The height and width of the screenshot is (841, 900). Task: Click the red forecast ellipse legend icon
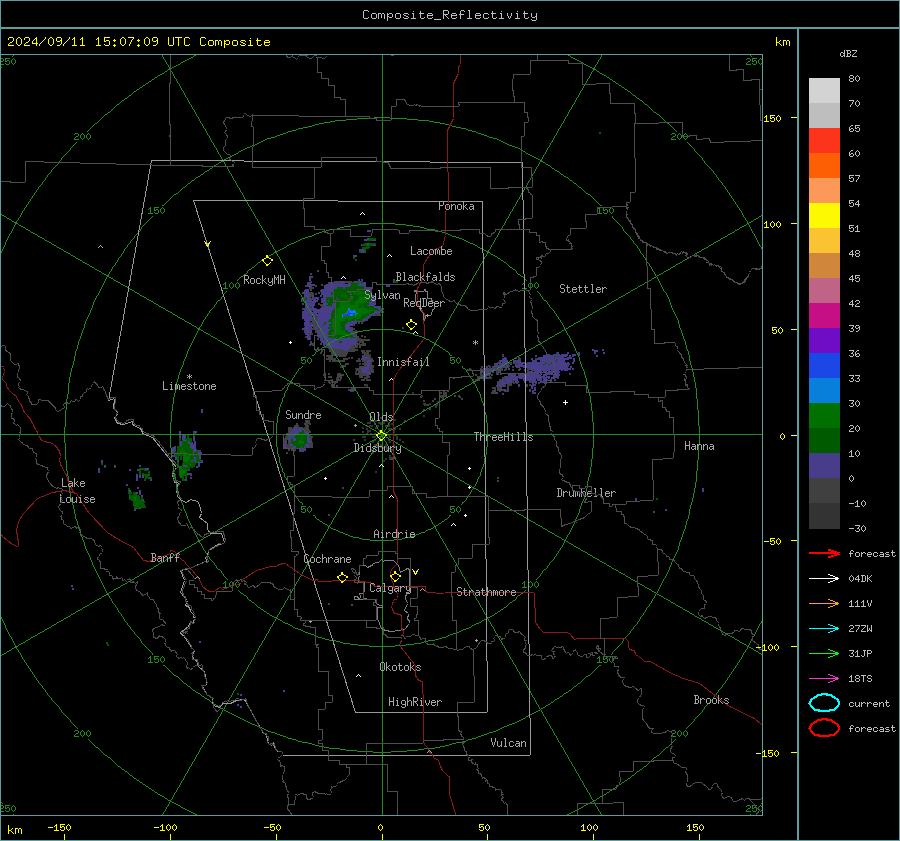point(824,728)
